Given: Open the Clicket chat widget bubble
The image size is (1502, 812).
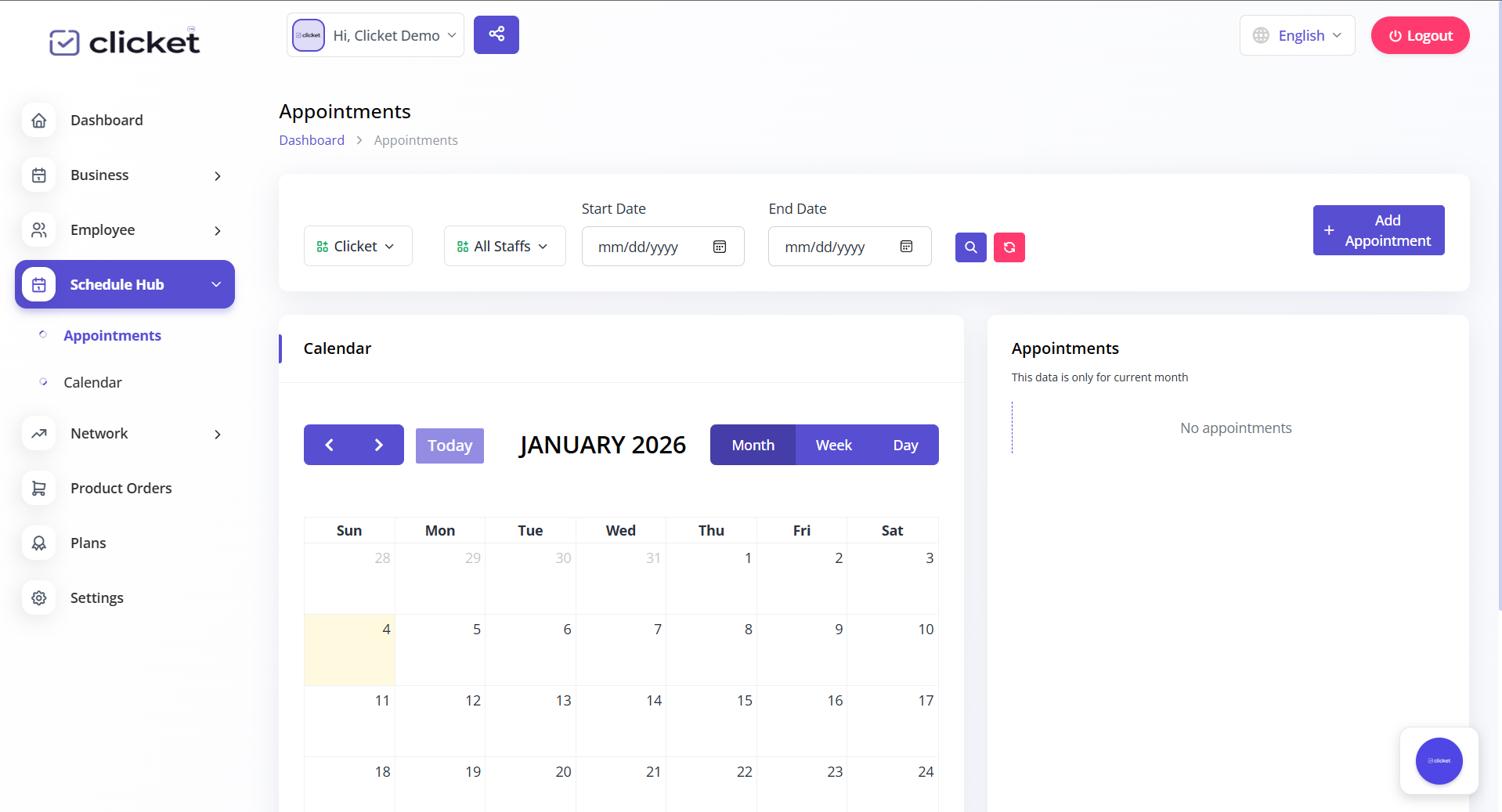Looking at the screenshot, I should point(1439,760).
